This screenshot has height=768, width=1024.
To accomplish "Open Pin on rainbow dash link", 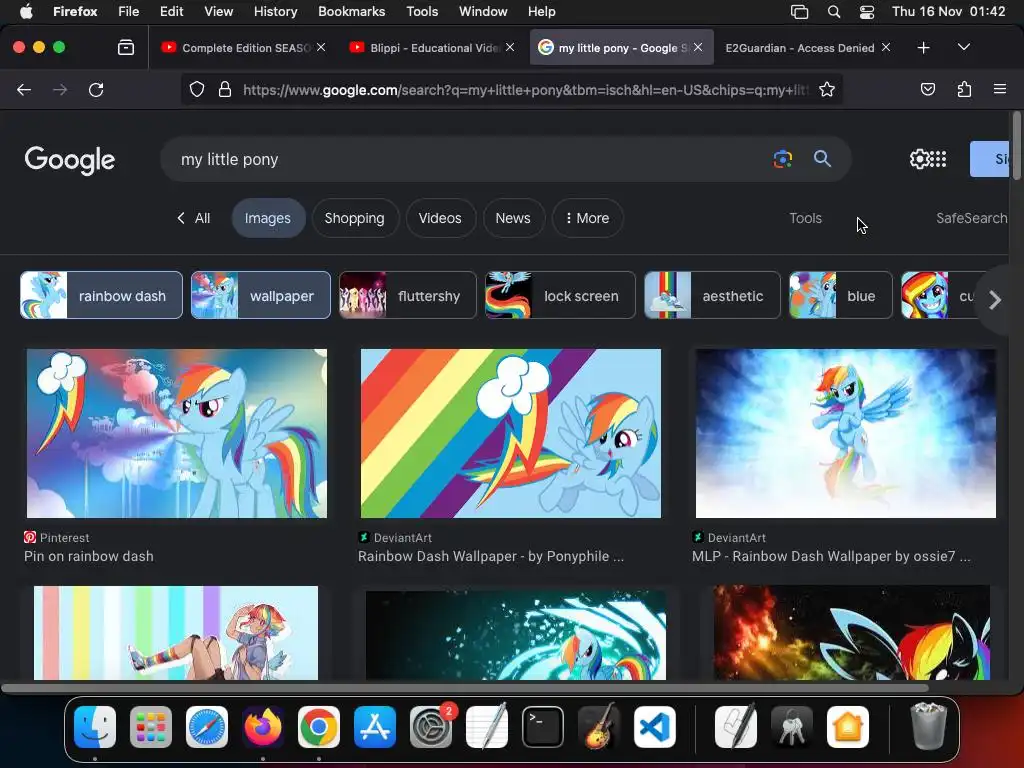I will pos(89,556).
